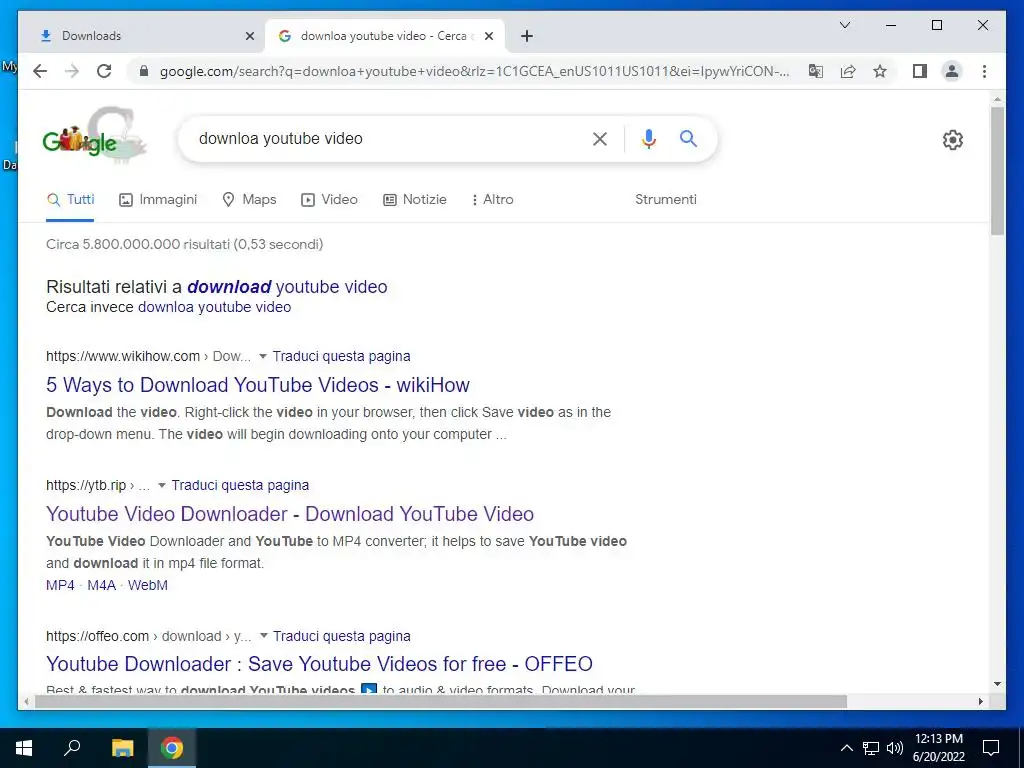Viewport: 1024px width, 768px height.
Task: Open the notification center
Action: point(991,748)
